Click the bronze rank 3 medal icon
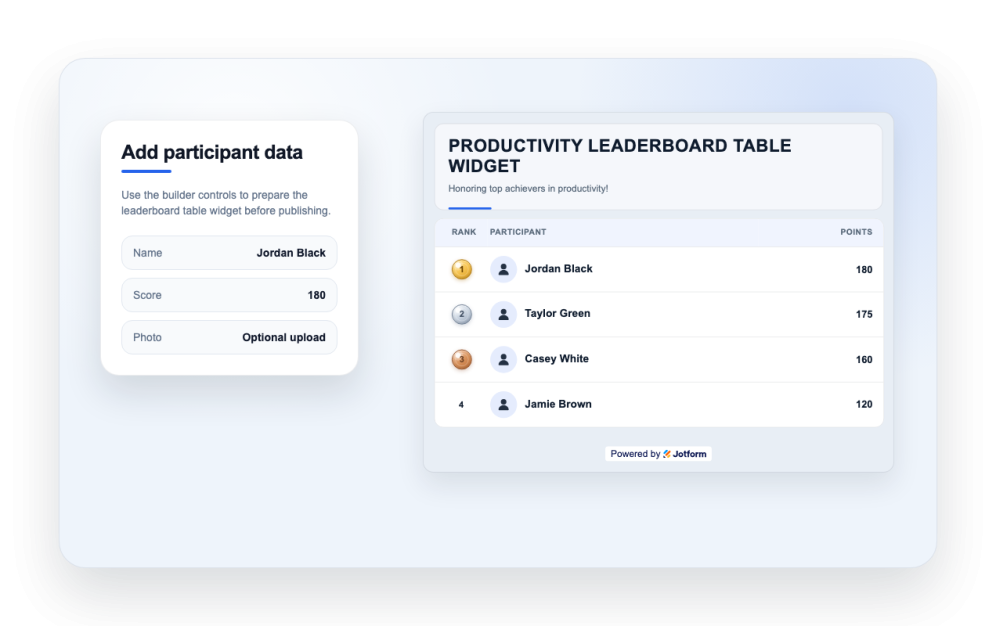The width and height of the screenshot is (996, 626). (x=462, y=359)
